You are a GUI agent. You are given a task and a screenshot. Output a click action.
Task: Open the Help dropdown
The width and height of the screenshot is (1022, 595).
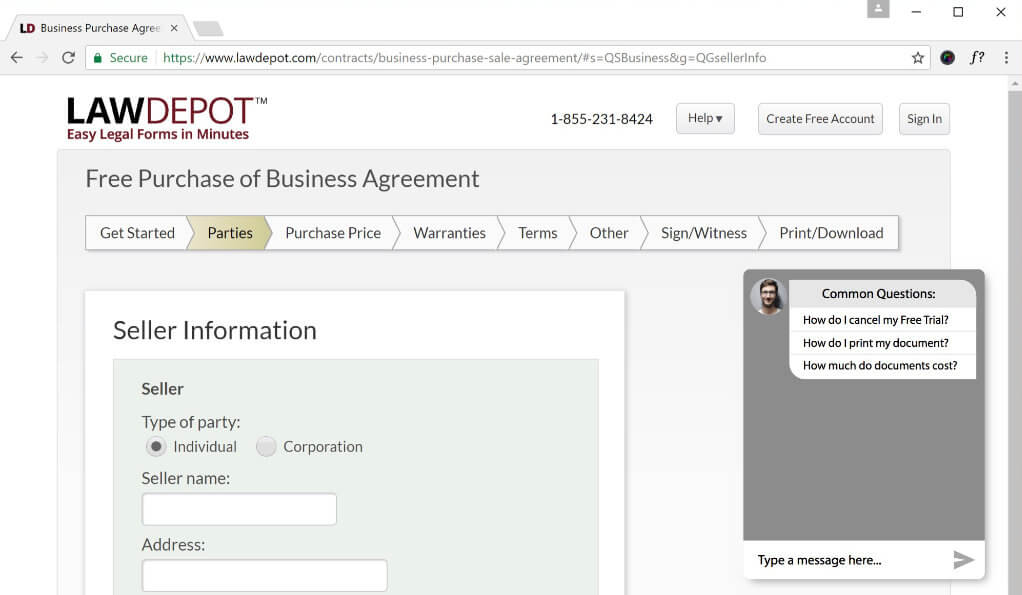click(x=705, y=118)
